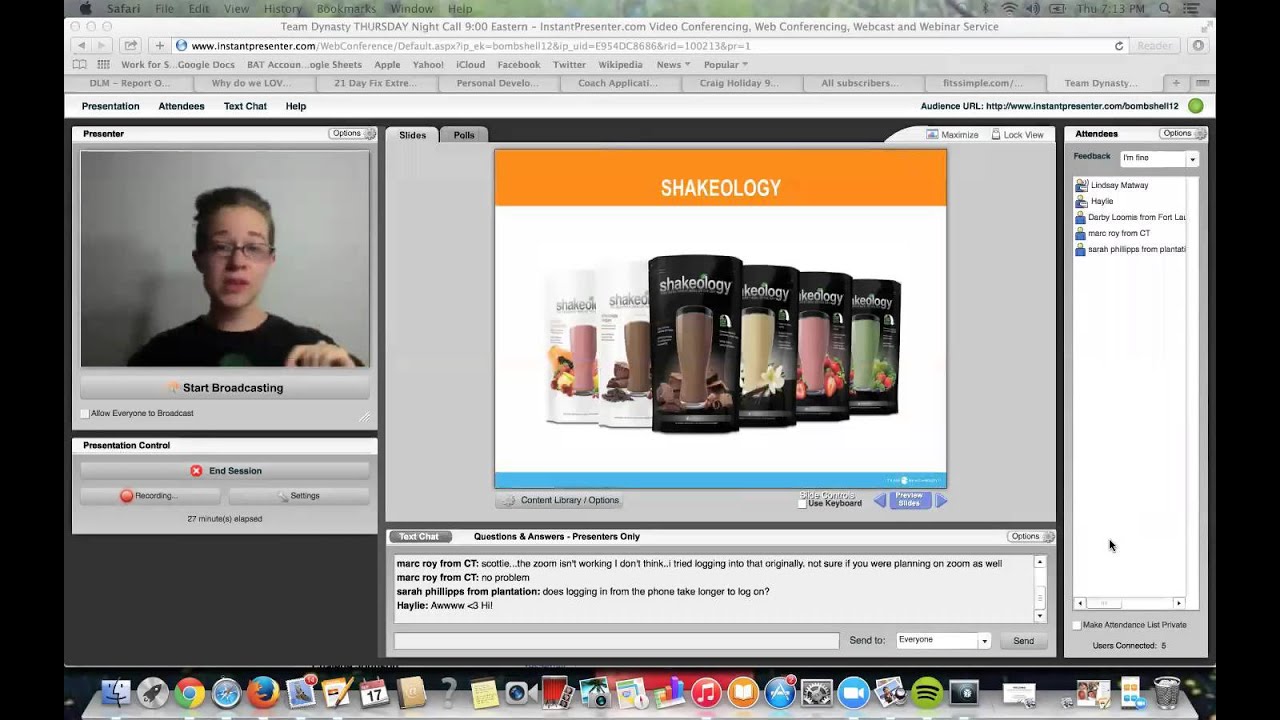
Task: Enable Use Keyboard slide control checkbox
Action: point(802,503)
